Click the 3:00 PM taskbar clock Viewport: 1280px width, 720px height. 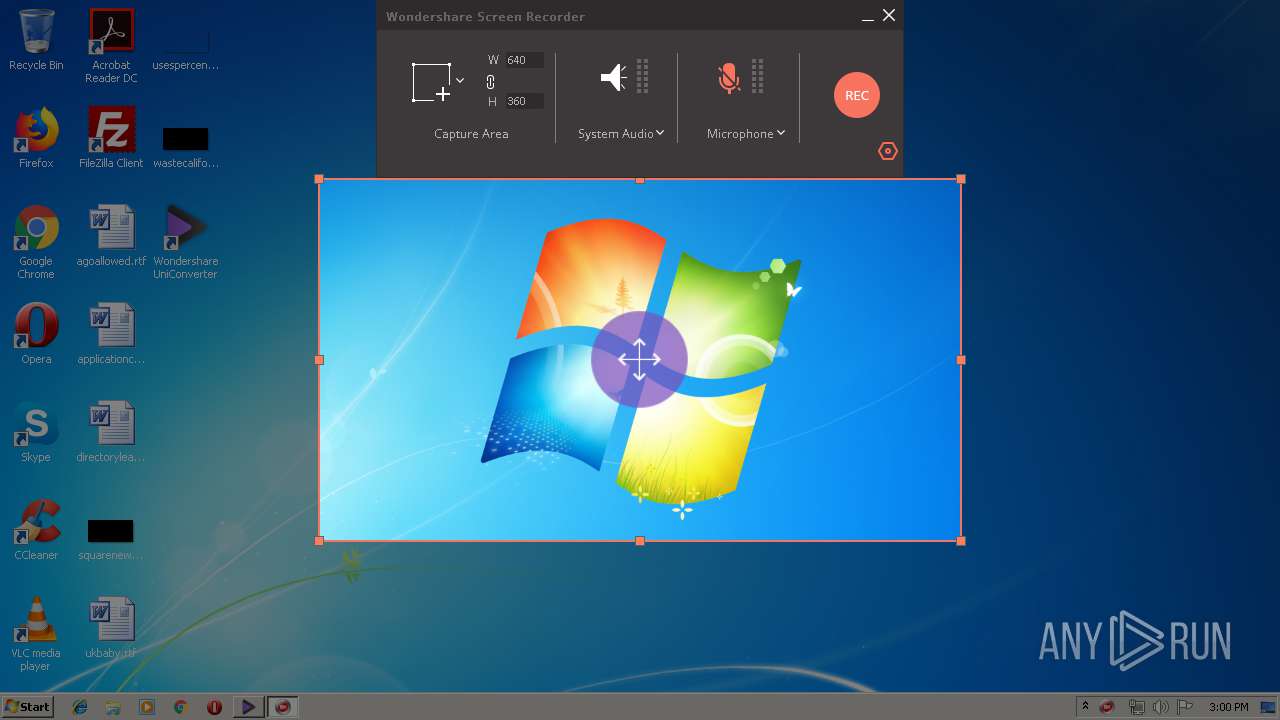1228,707
